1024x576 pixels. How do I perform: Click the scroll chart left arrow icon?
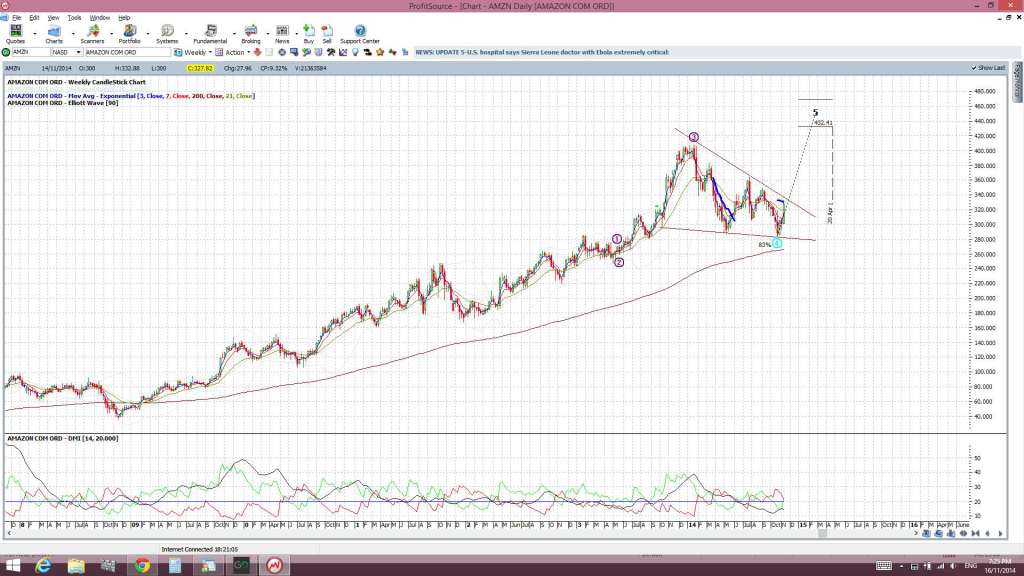(x=987, y=534)
